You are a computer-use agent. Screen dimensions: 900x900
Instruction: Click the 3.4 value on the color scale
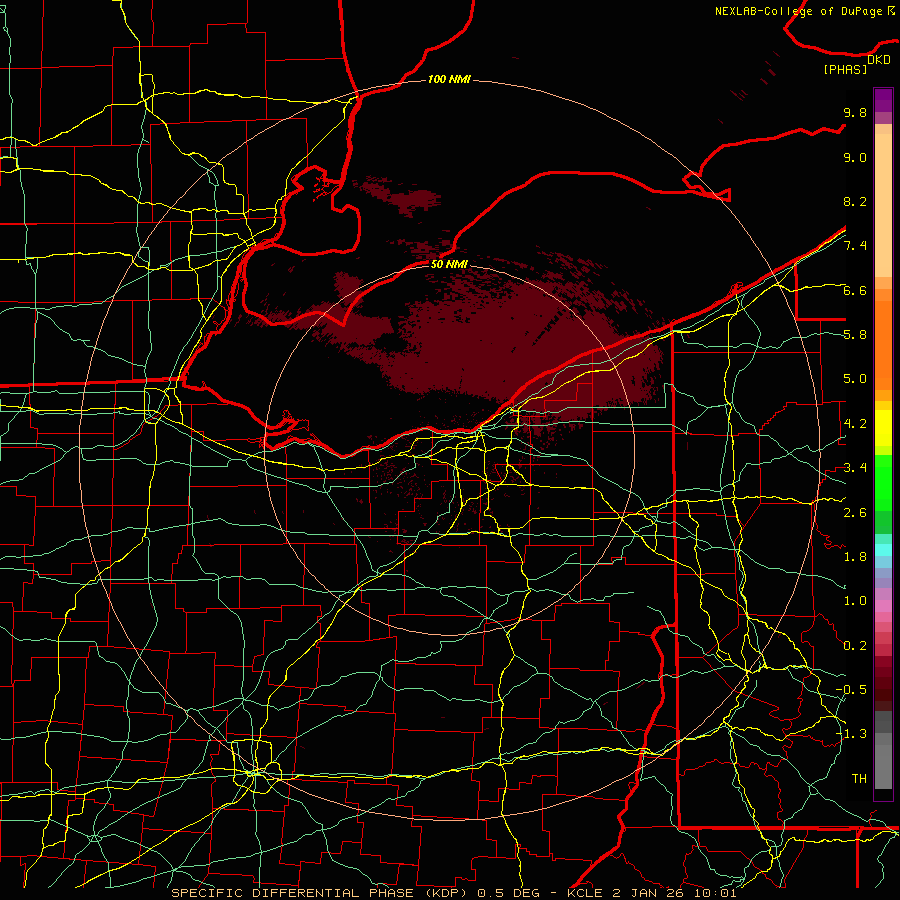pyautogui.click(x=855, y=468)
